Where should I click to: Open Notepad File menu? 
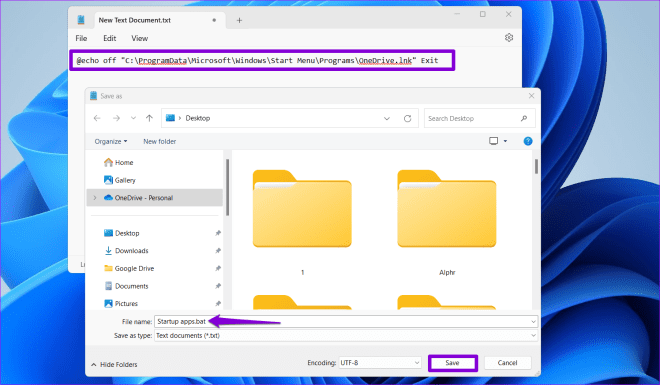81,38
